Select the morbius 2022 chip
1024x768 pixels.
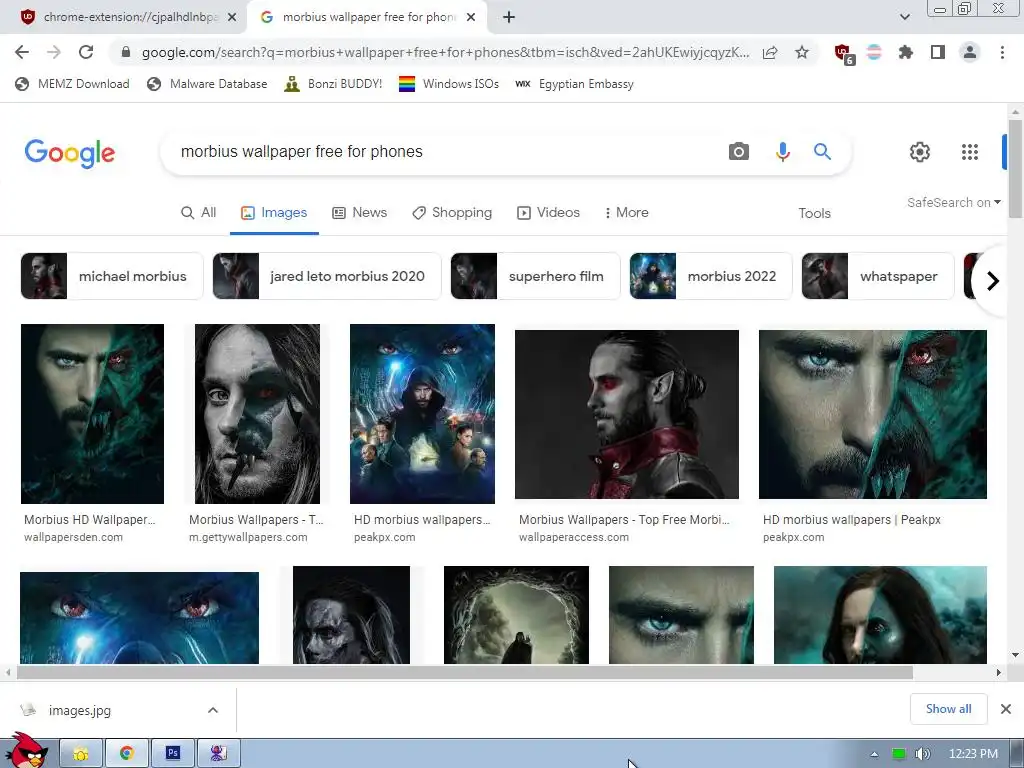[x=711, y=276]
